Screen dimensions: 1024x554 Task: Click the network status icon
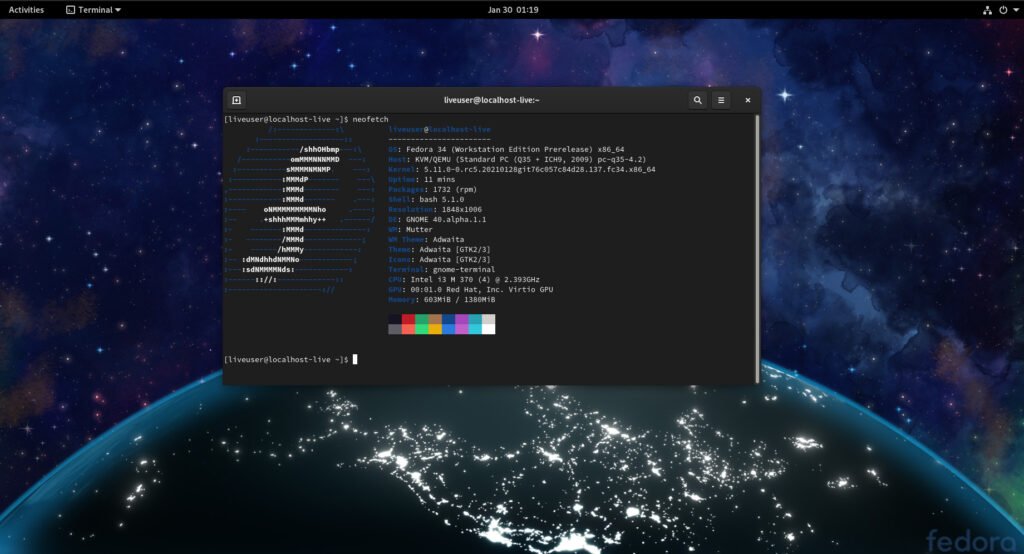987,10
